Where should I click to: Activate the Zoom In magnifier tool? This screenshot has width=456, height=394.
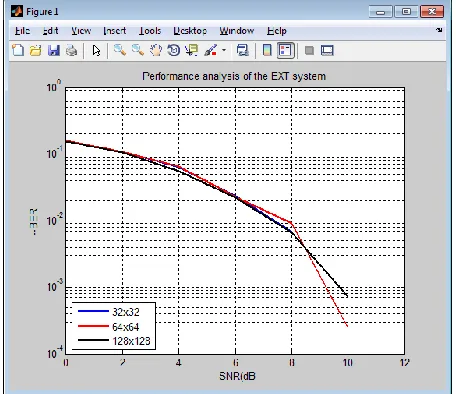tap(120, 50)
